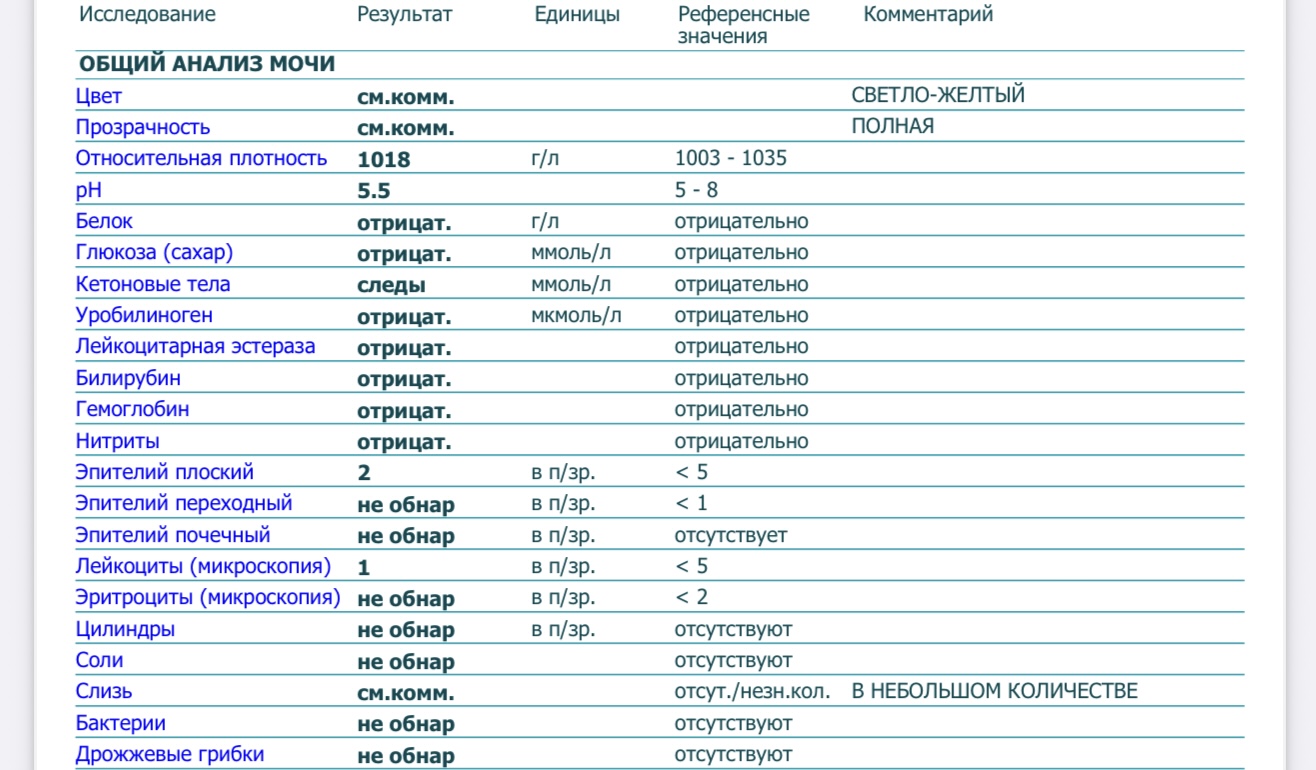The height and width of the screenshot is (770, 1316).
Task: Open the 'Слизь' test link
Action: (104, 691)
